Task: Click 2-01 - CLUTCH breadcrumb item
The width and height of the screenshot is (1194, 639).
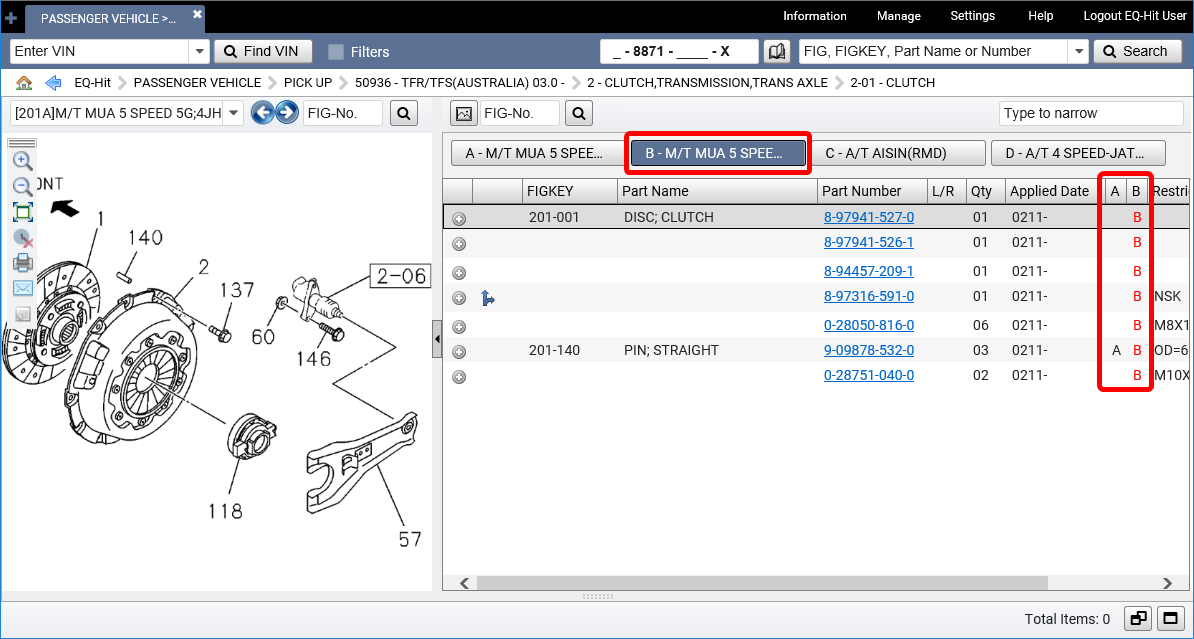Action: coord(892,82)
